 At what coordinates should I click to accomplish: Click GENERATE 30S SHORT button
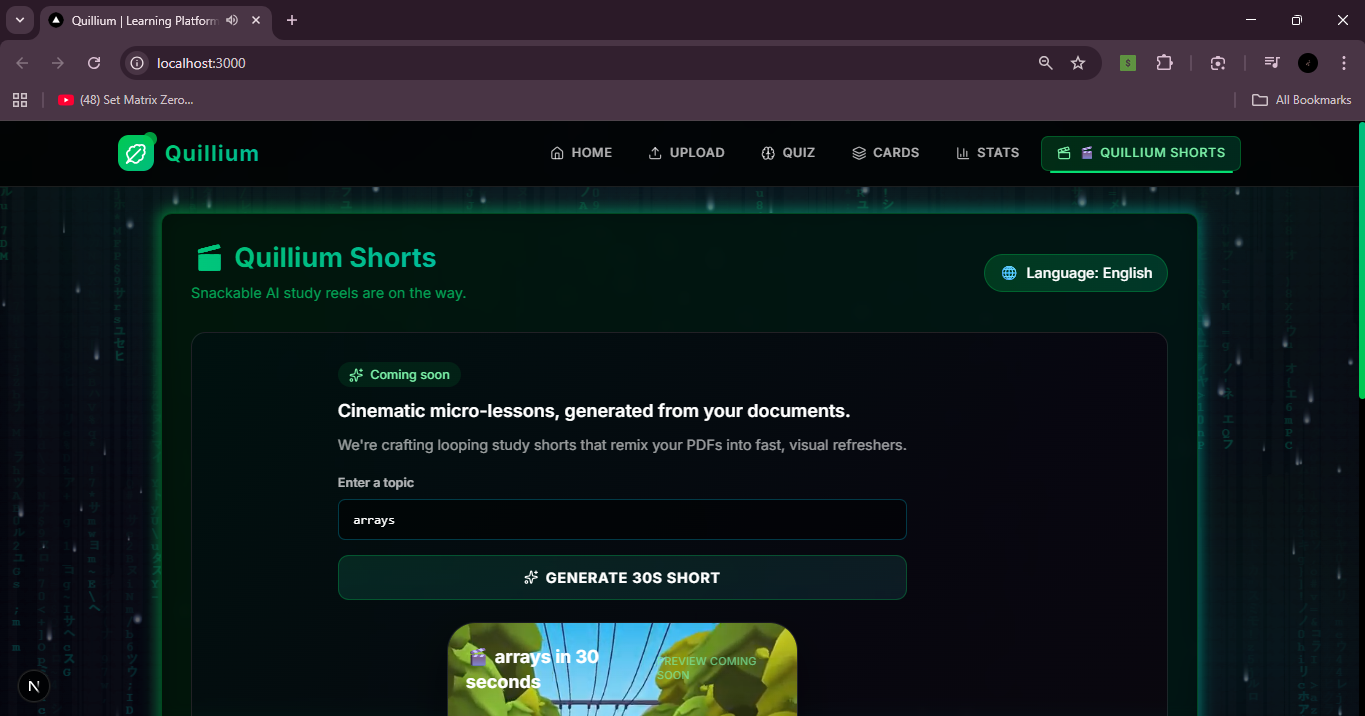pos(622,578)
